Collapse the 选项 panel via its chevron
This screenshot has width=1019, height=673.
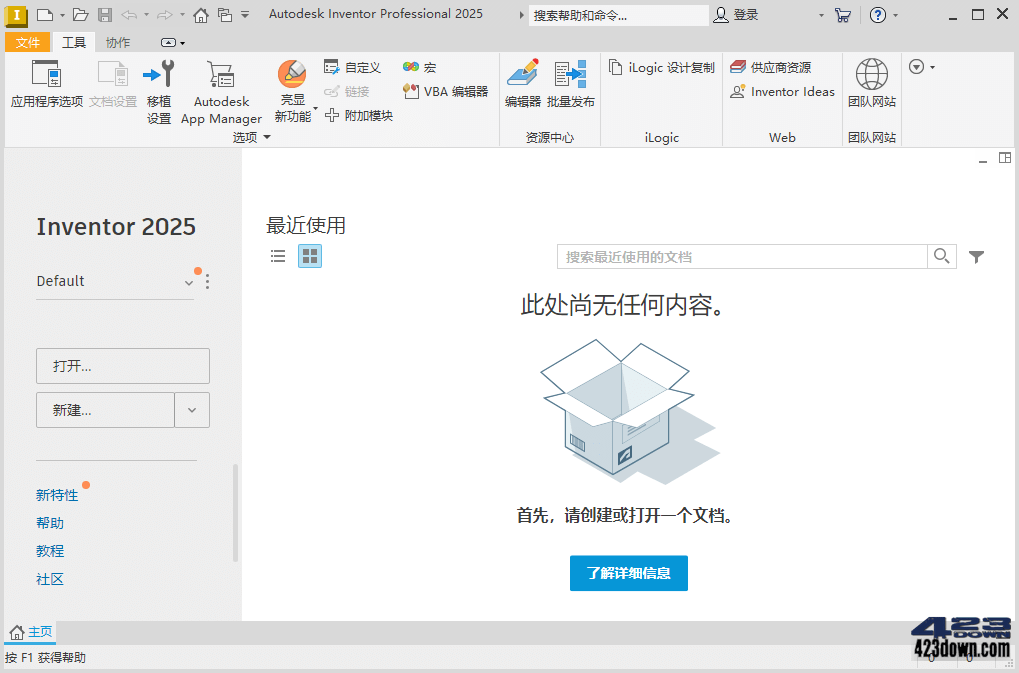pyautogui.click(x=267, y=137)
